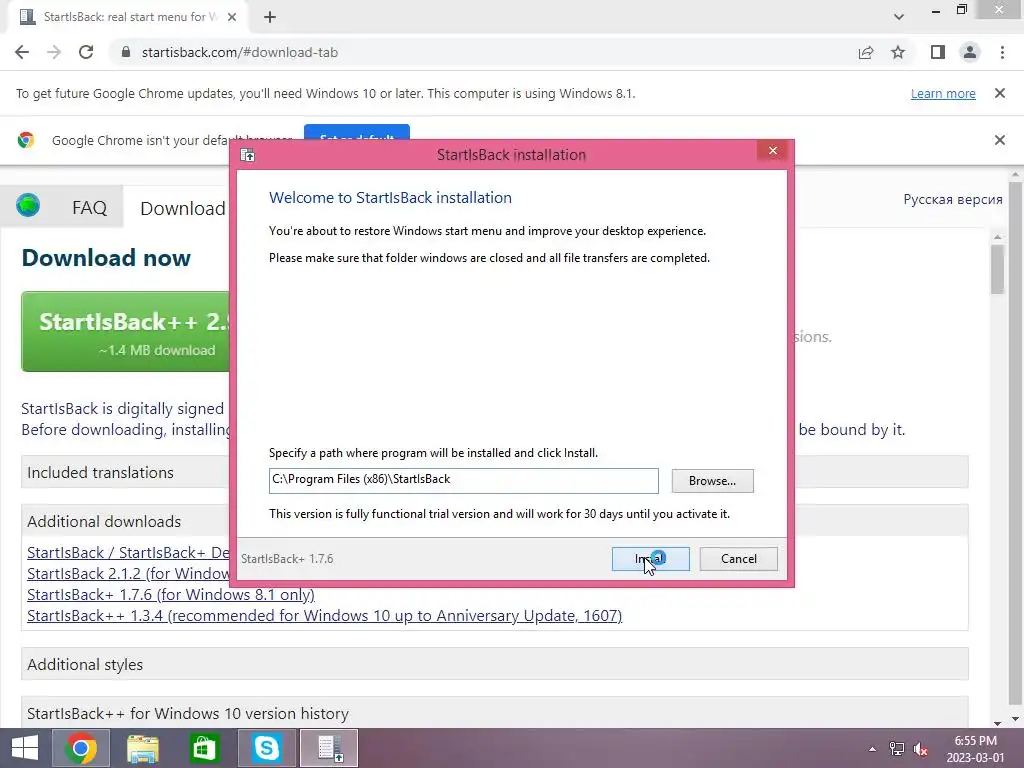This screenshot has width=1024, height=768.
Task: Open Chrome's three-dot menu
Action: pyautogui.click(x=1002, y=52)
